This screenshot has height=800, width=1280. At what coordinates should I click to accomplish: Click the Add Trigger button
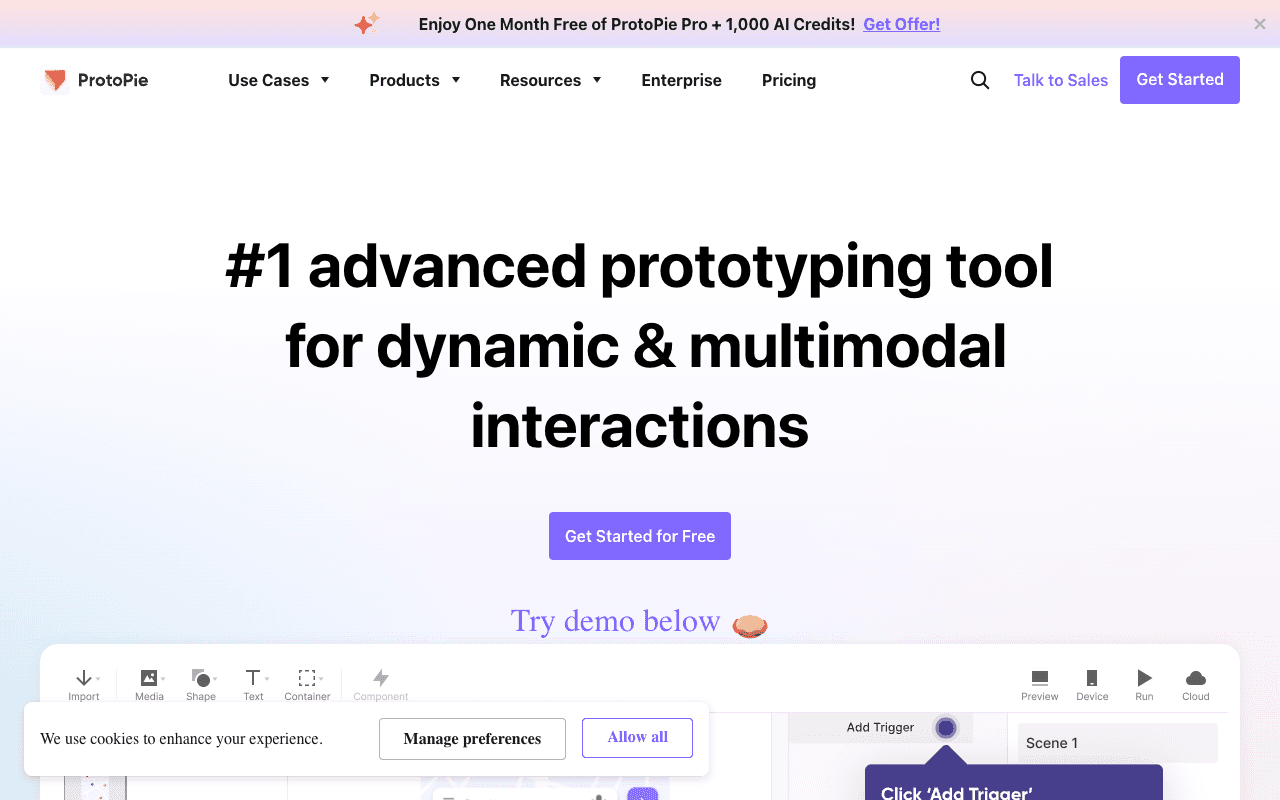880,727
